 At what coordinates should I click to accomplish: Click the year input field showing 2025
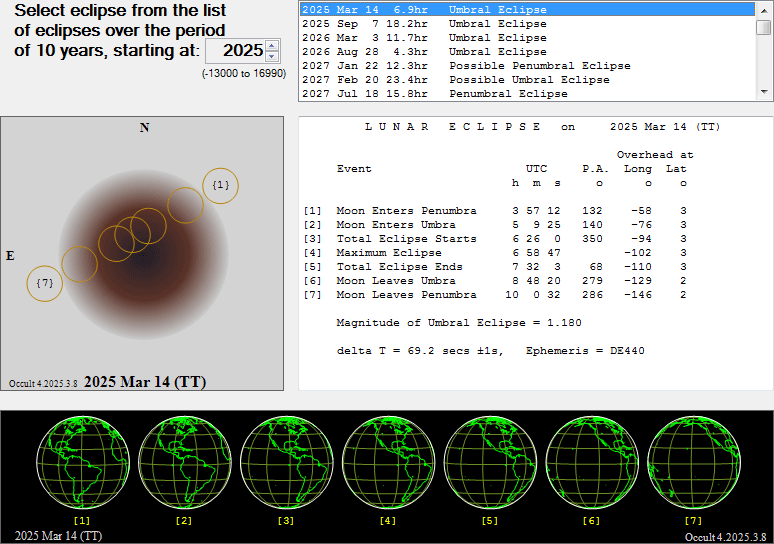pyautogui.click(x=242, y=51)
